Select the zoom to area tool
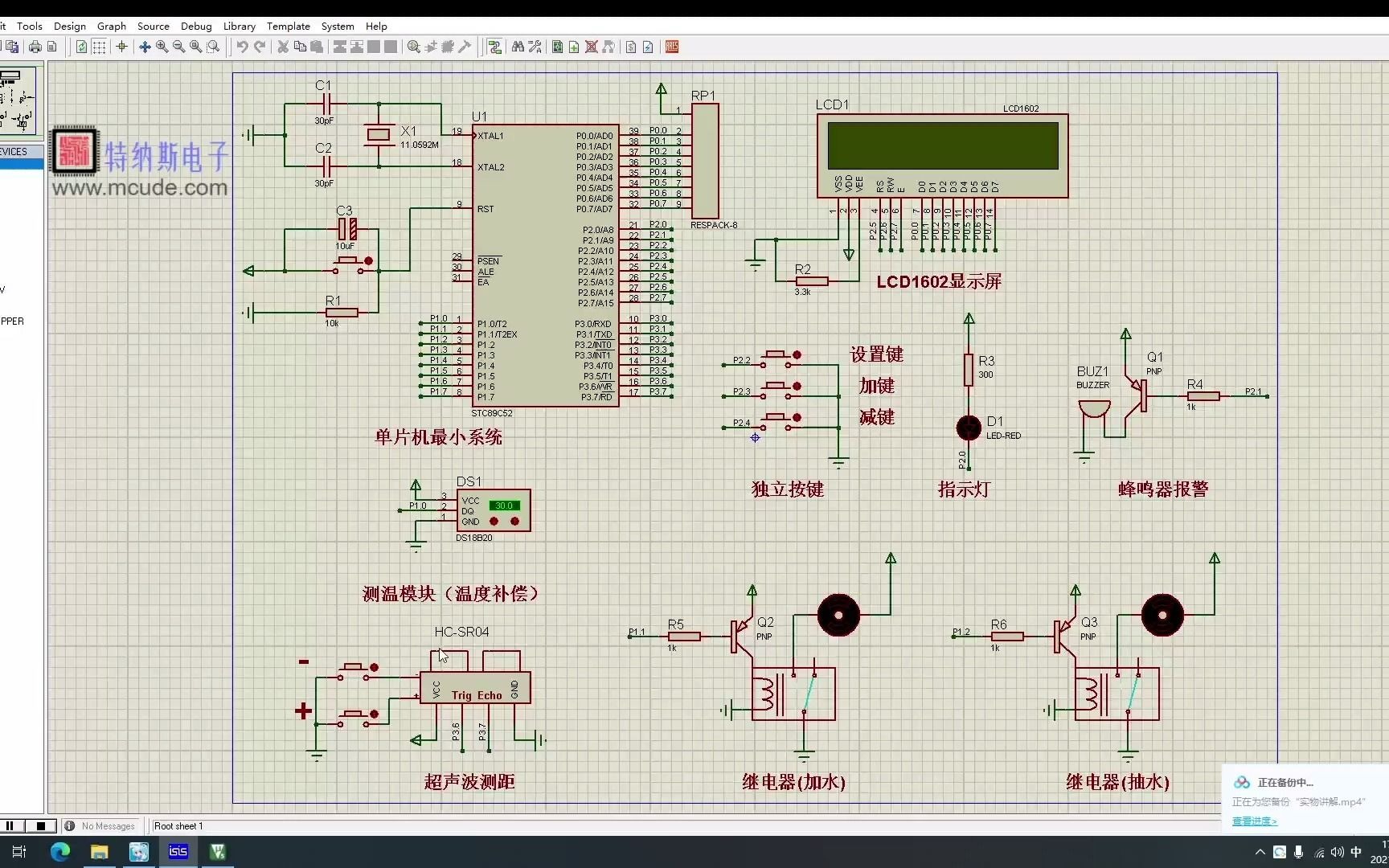Screen dimensions: 1389x868 click(x=213, y=47)
